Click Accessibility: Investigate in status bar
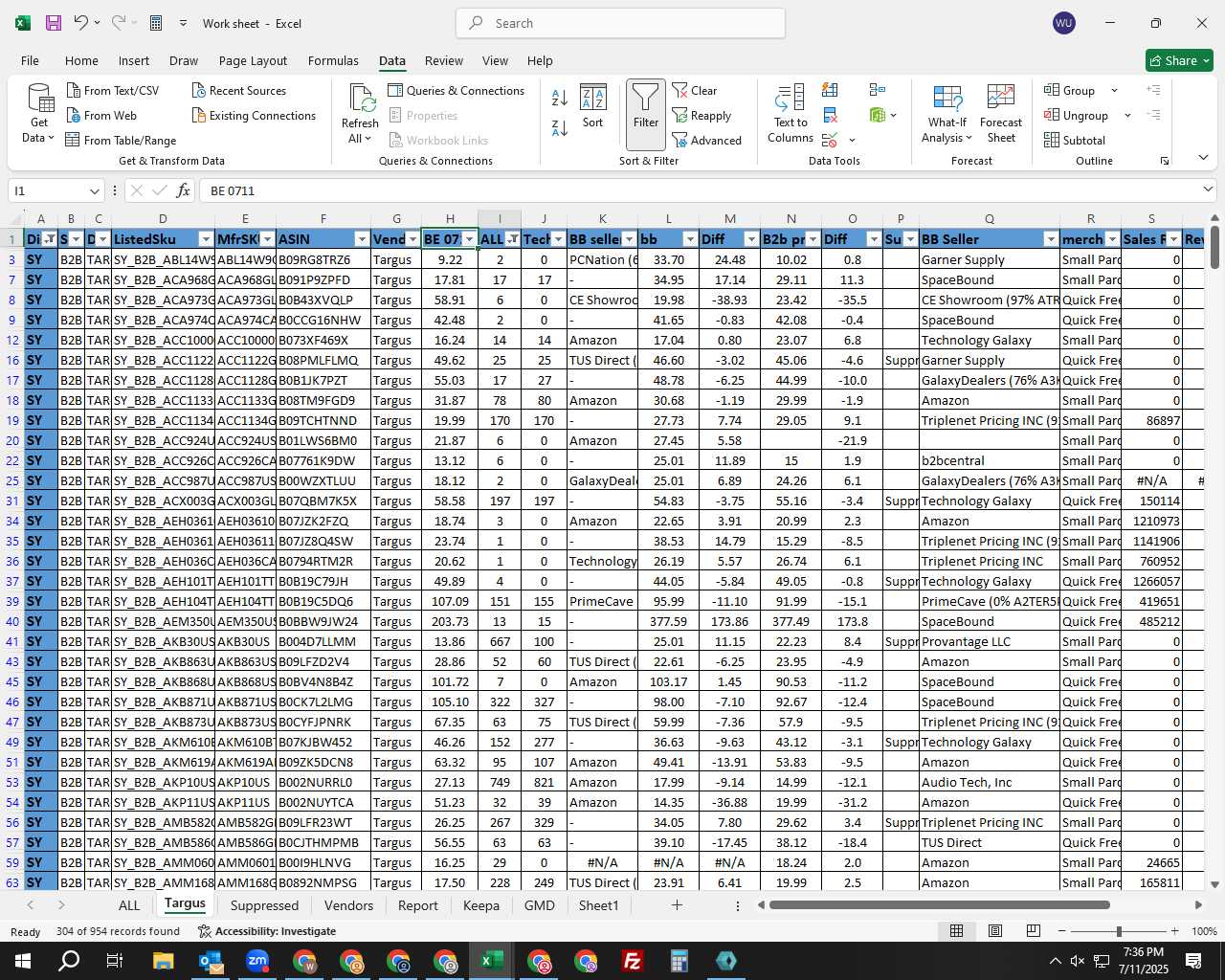The height and width of the screenshot is (980, 1225). pos(267,931)
